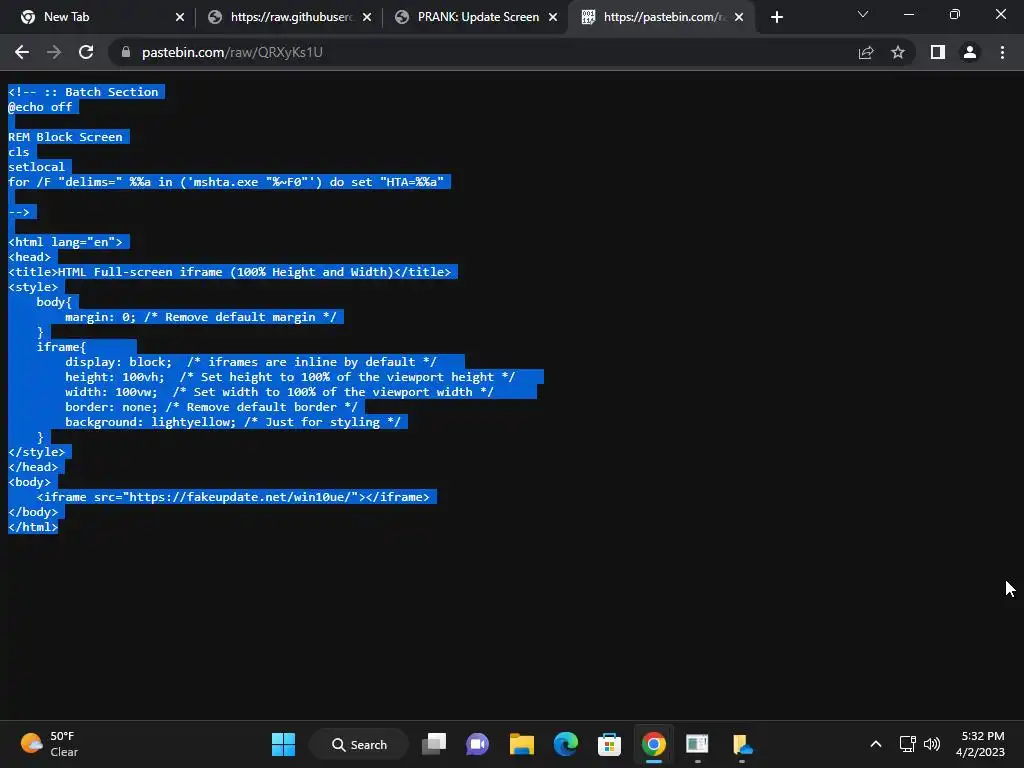The image size is (1024, 768).
Task: Click the fakeupdate.net iframe src line
Action: pyautogui.click(x=233, y=498)
